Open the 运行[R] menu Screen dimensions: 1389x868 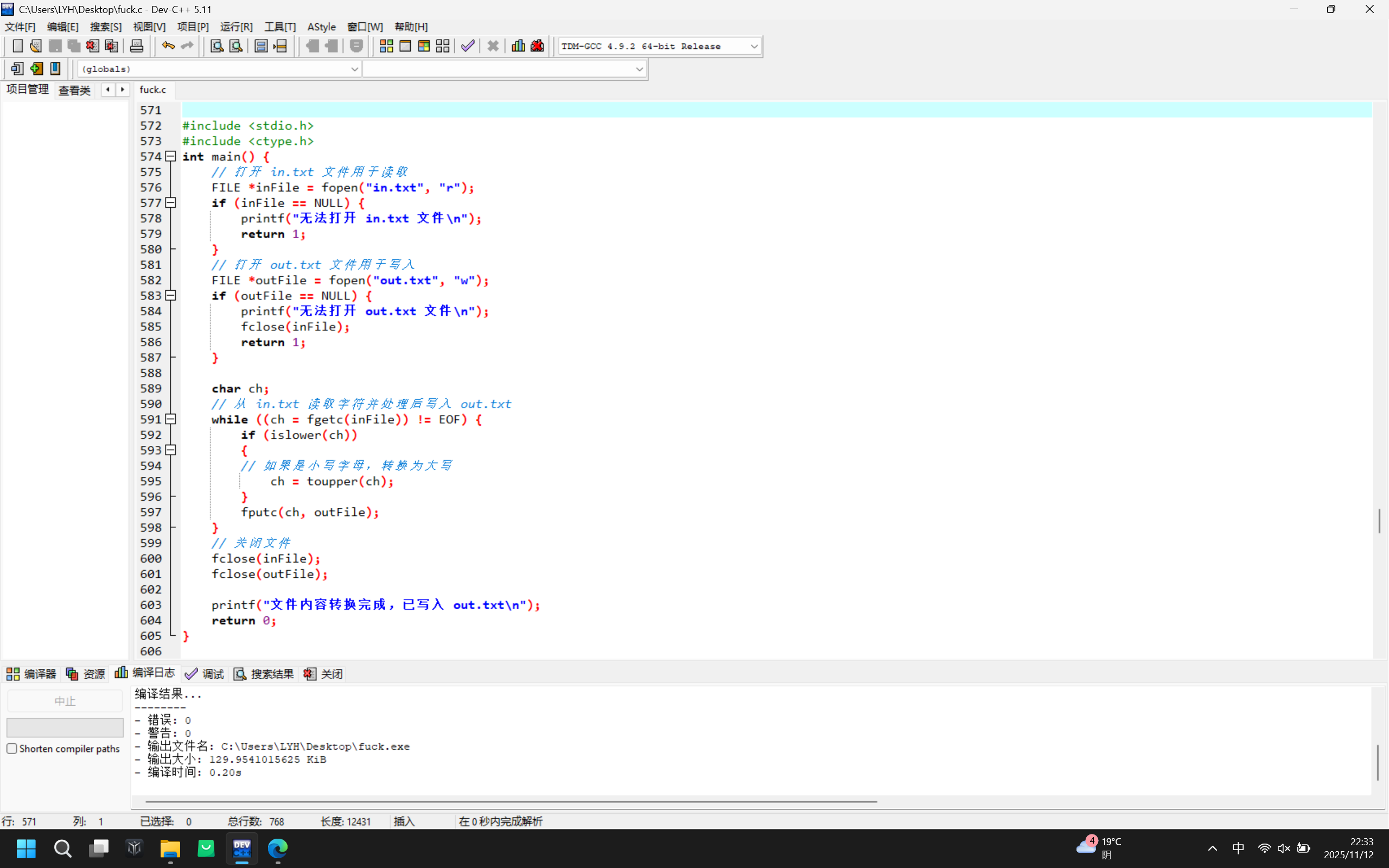(x=236, y=27)
